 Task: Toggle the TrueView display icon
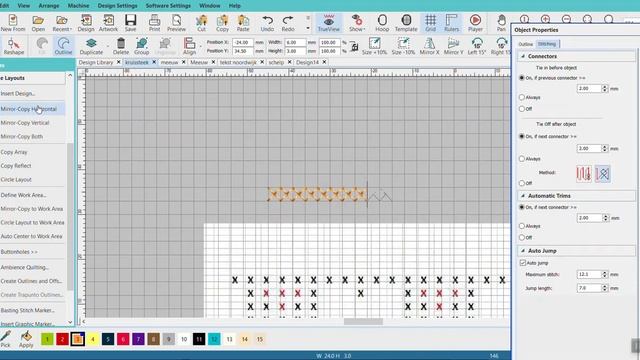[x=329, y=23]
